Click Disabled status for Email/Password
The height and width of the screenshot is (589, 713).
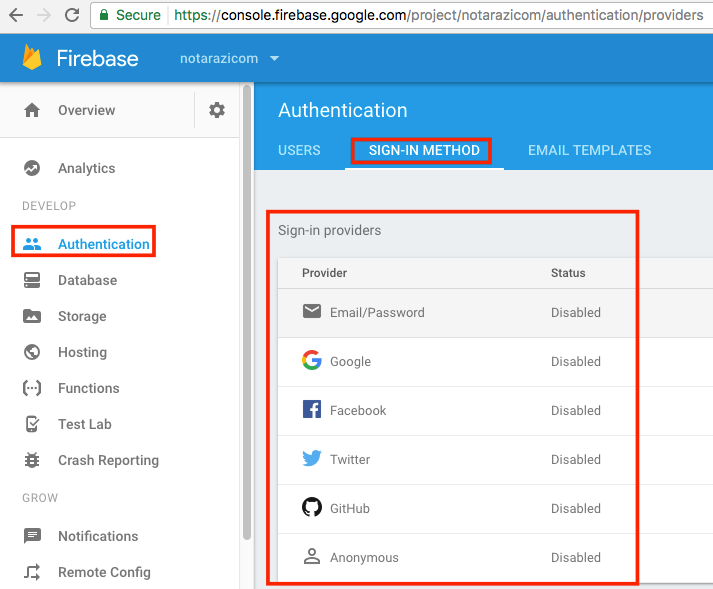[576, 312]
